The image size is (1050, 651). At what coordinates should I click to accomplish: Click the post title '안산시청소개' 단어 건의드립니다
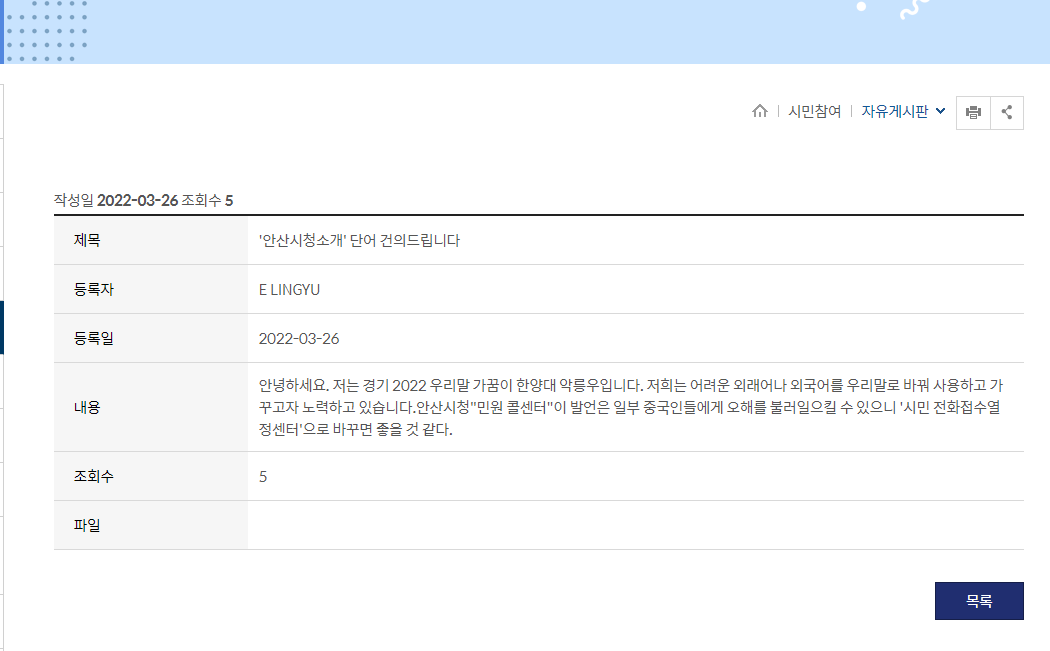pyautogui.click(x=359, y=240)
